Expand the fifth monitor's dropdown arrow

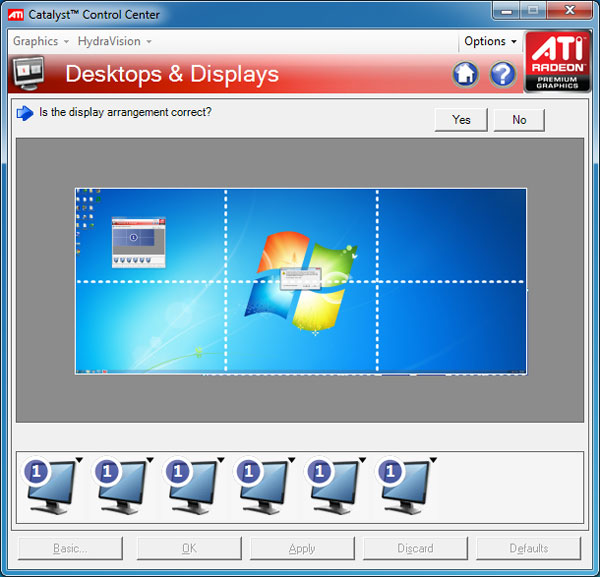362,460
